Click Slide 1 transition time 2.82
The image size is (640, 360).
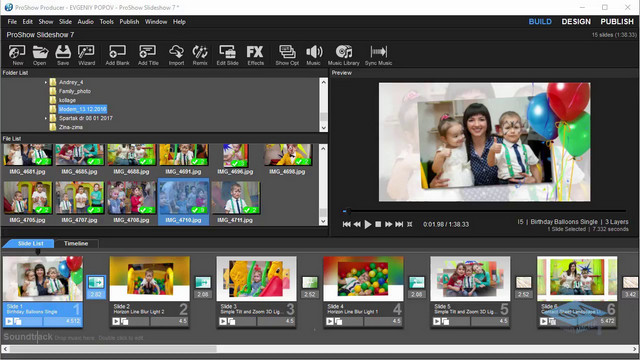[96, 294]
